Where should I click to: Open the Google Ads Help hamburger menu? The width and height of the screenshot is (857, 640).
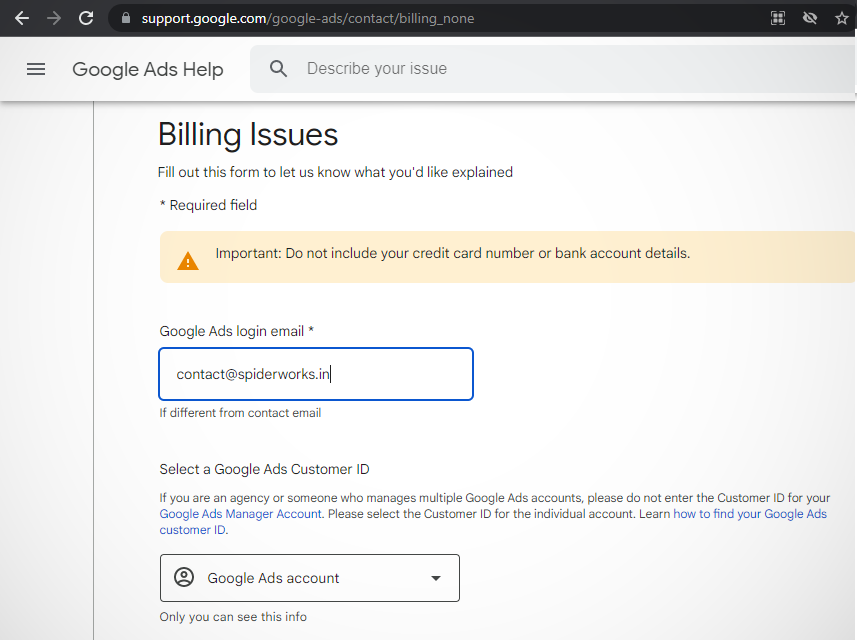36,69
